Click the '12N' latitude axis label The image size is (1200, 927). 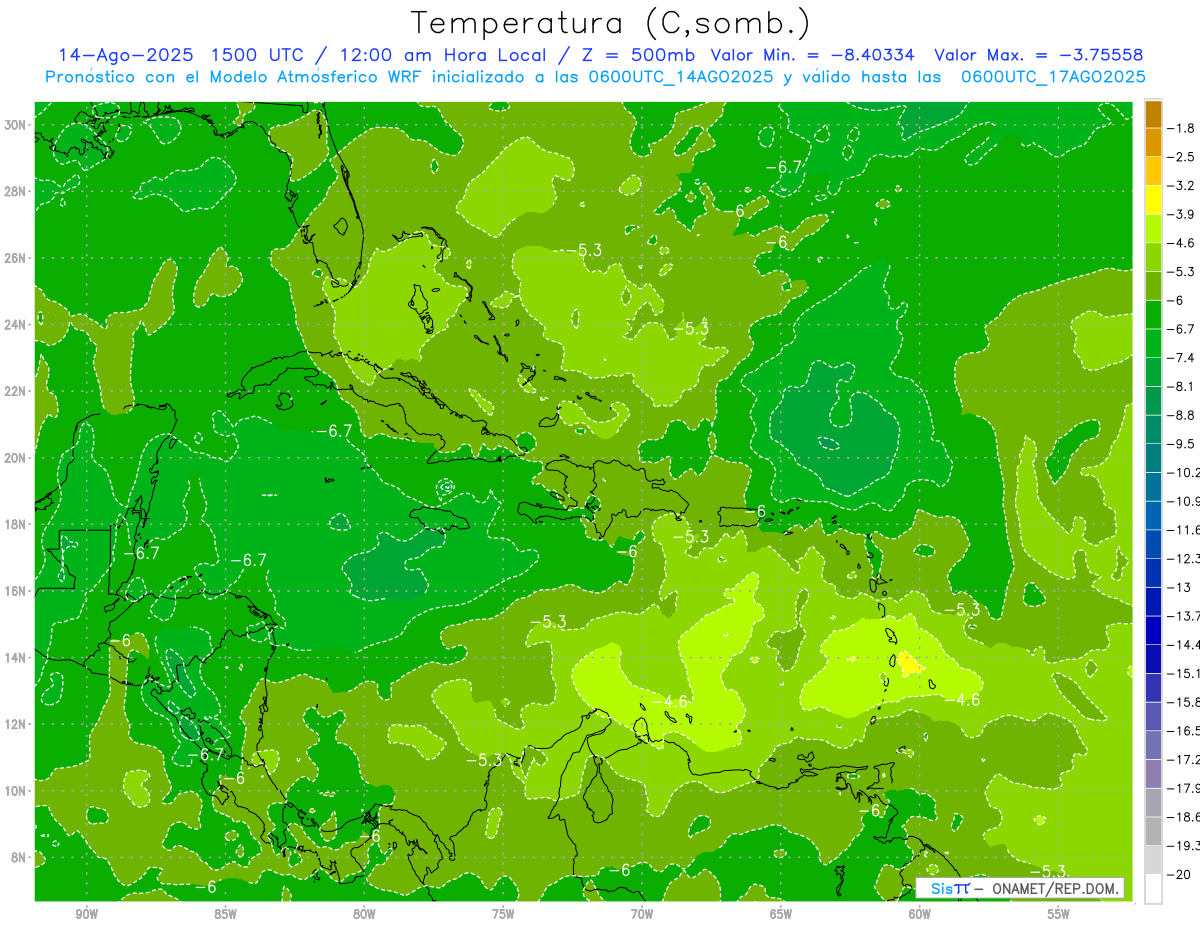(15, 724)
